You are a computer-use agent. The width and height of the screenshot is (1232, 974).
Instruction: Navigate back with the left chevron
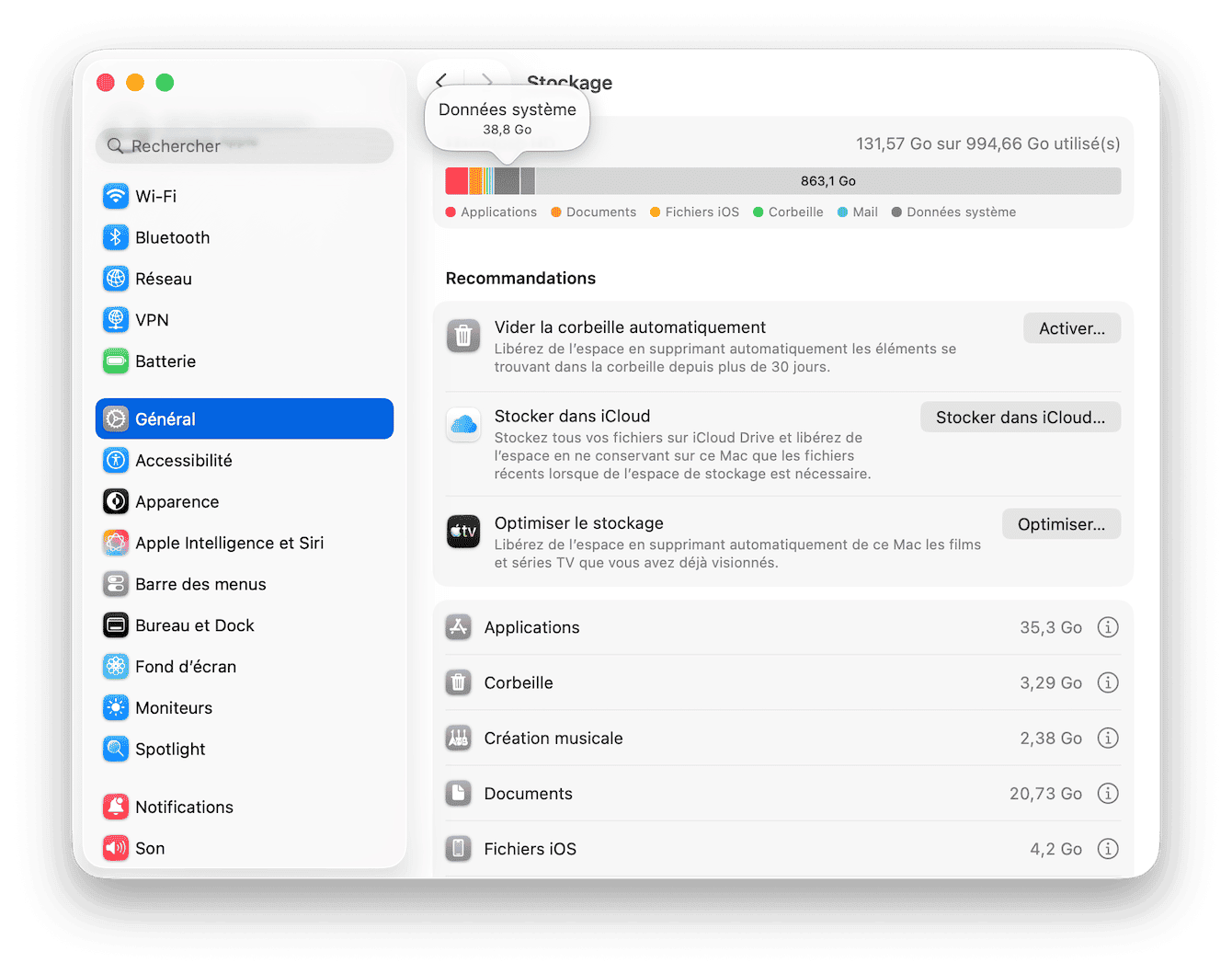click(x=441, y=82)
